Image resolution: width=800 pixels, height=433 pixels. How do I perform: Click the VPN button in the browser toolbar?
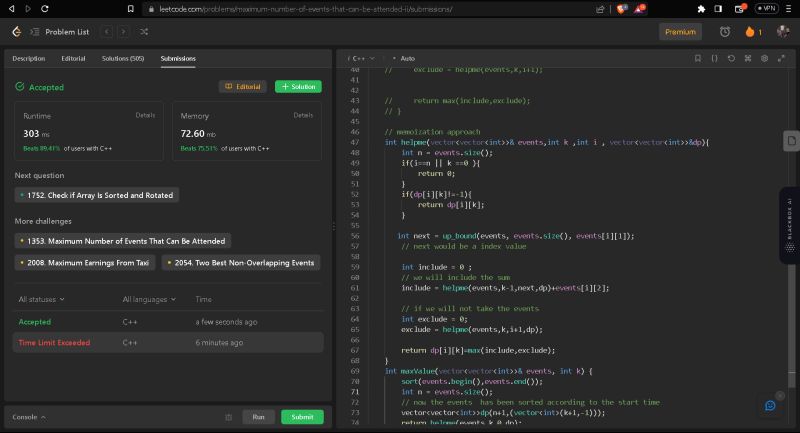pos(767,9)
